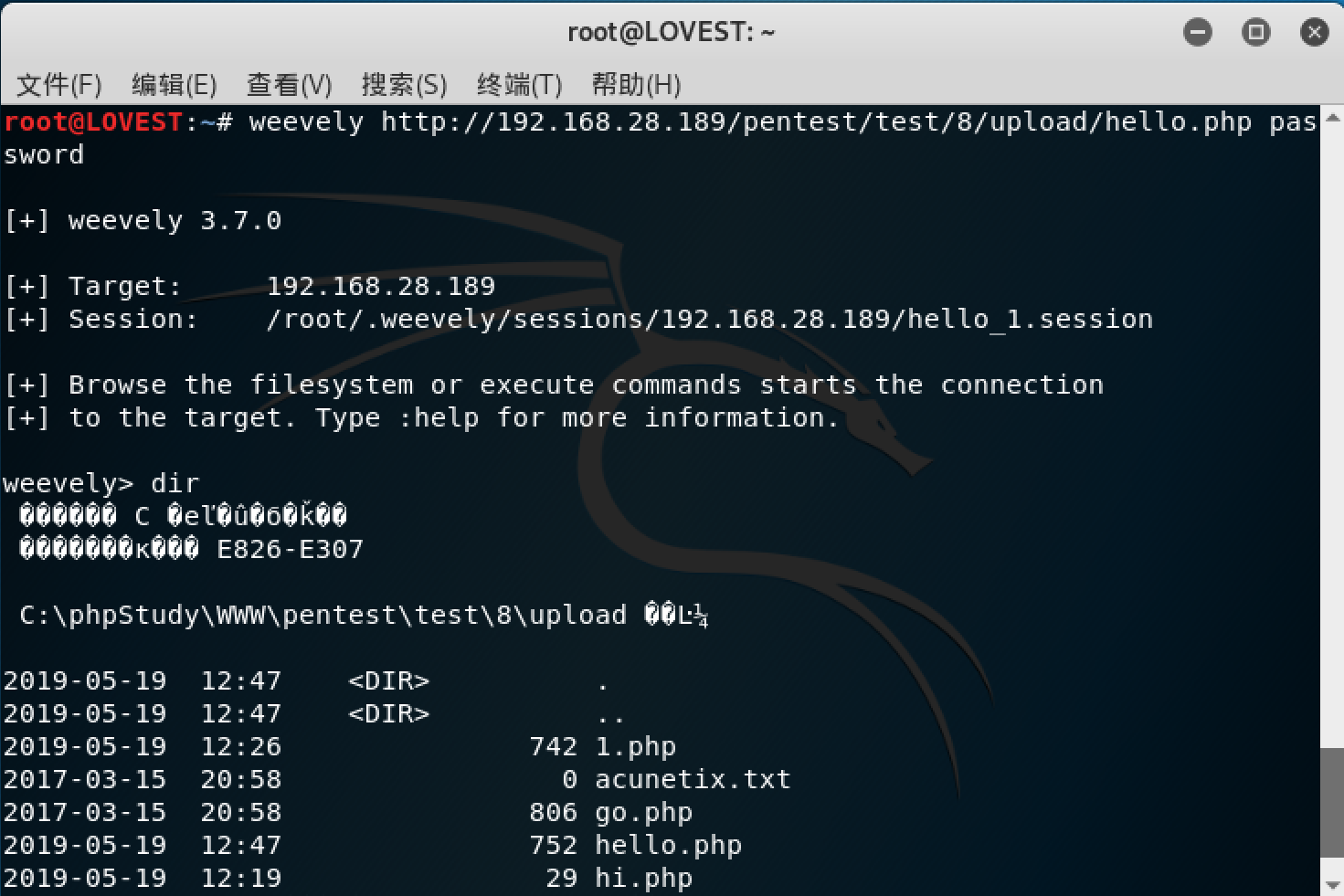Viewport: 1344px width, 896px height.
Task: Click the file size 806
Action: (554, 813)
